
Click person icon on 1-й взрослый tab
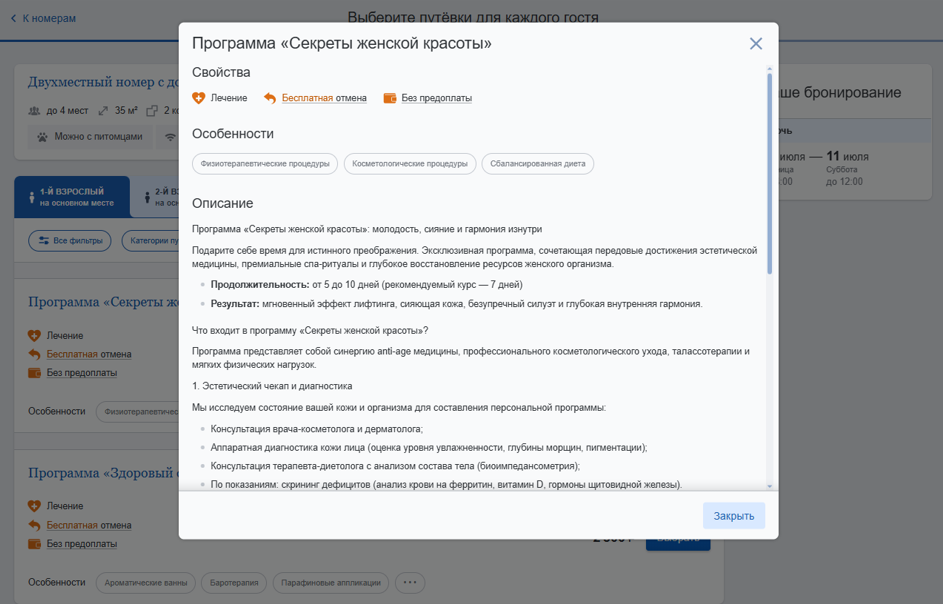pyautogui.click(x=32, y=197)
